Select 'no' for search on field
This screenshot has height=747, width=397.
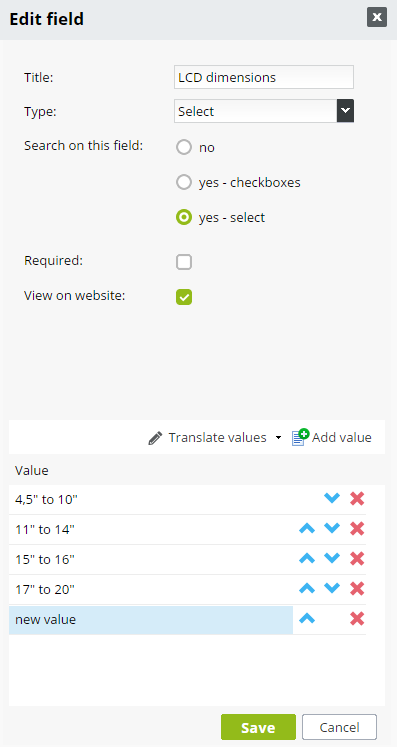point(184,147)
